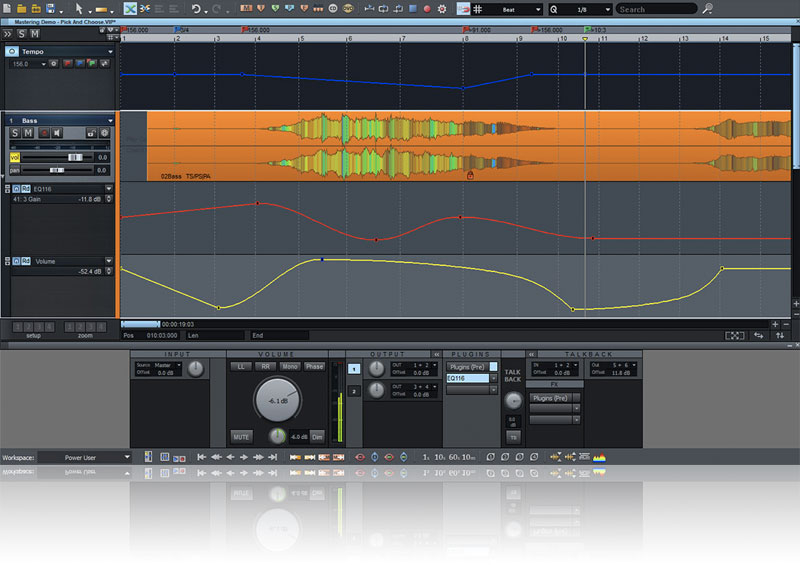This screenshot has width=800, height=565.
Task: Toggle monitoring speaker on Bass track
Action: point(57,133)
